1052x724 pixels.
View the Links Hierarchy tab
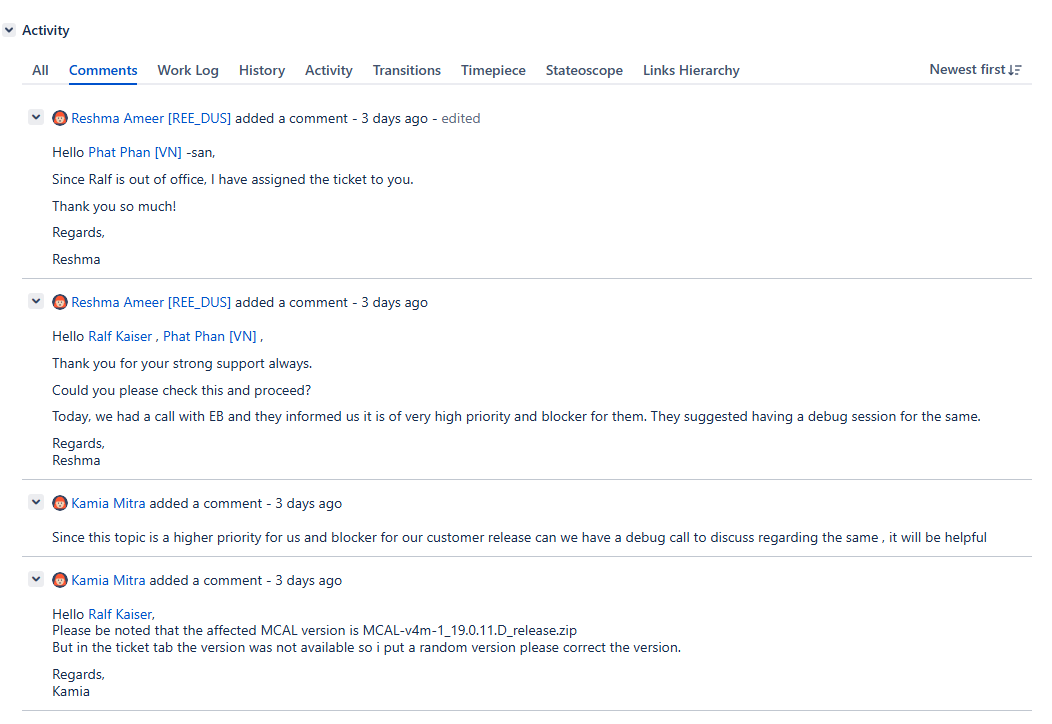pyautogui.click(x=691, y=70)
